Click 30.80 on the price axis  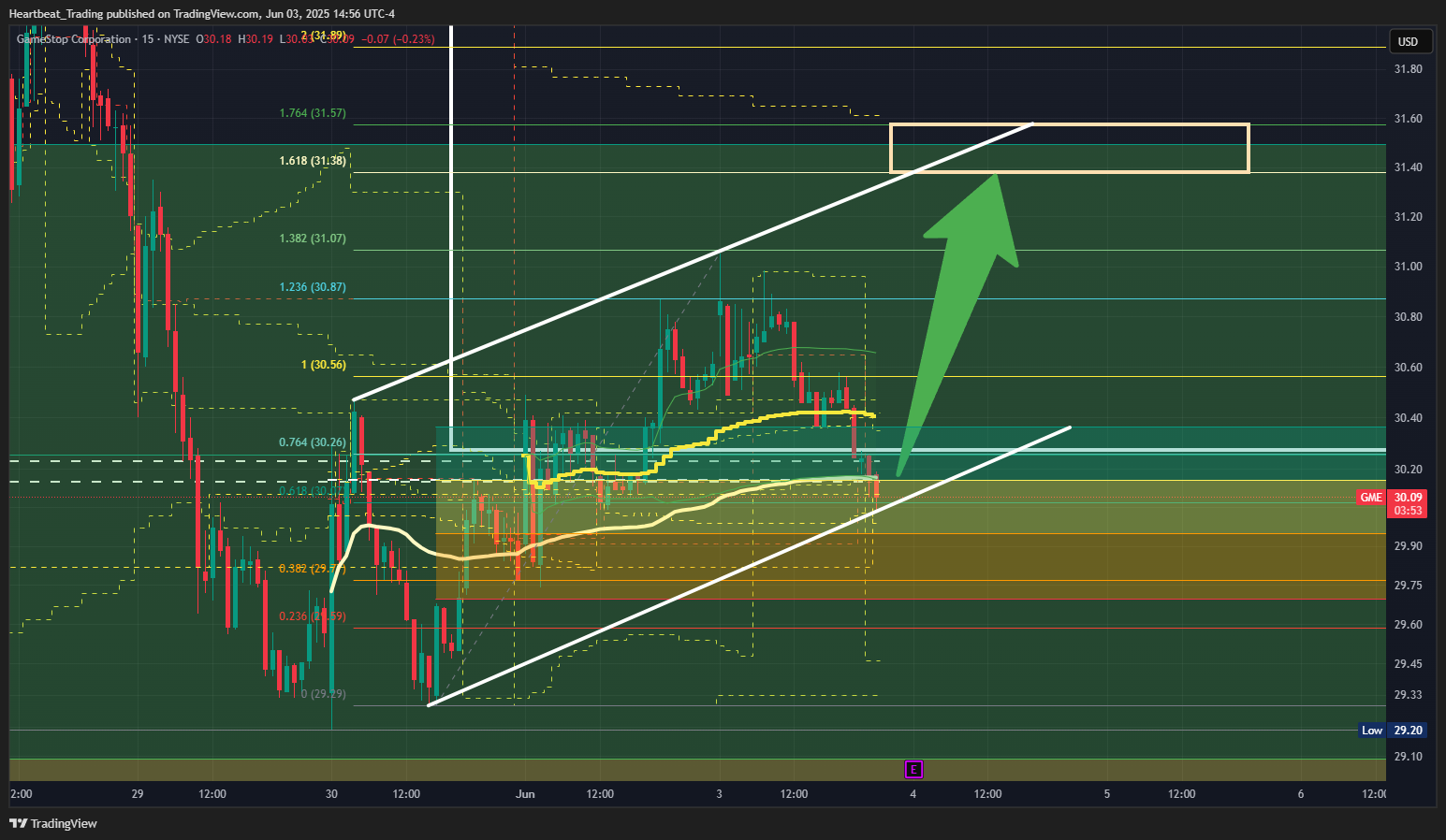pyautogui.click(x=1408, y=317)
